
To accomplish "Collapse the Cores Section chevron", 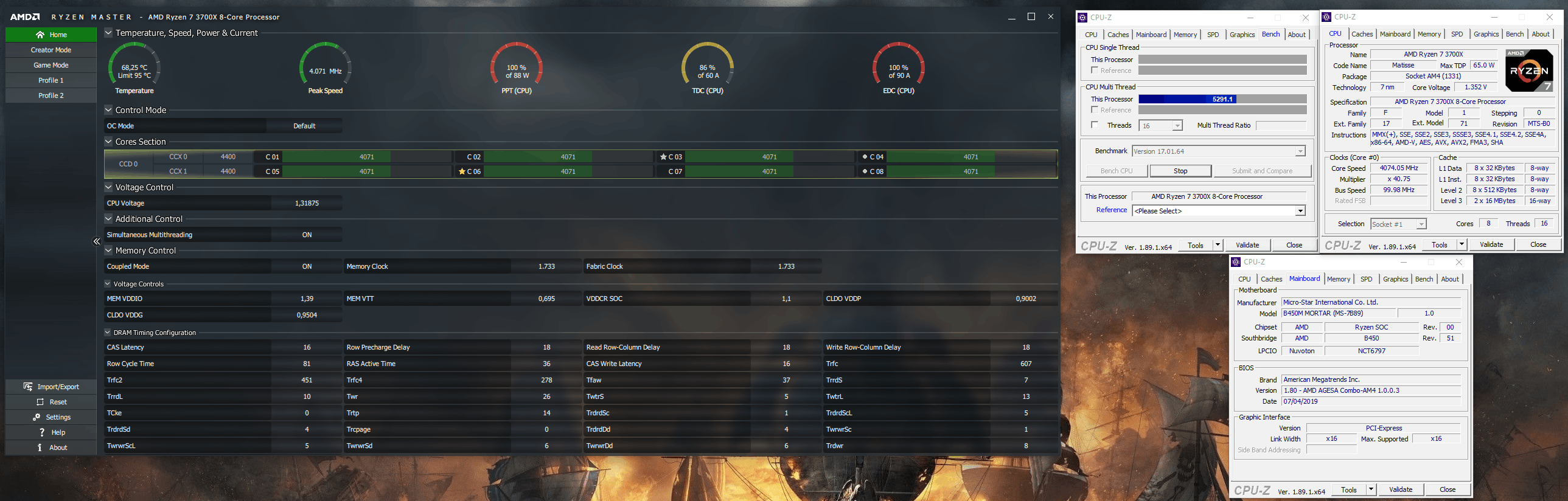I will click(108, 142).
